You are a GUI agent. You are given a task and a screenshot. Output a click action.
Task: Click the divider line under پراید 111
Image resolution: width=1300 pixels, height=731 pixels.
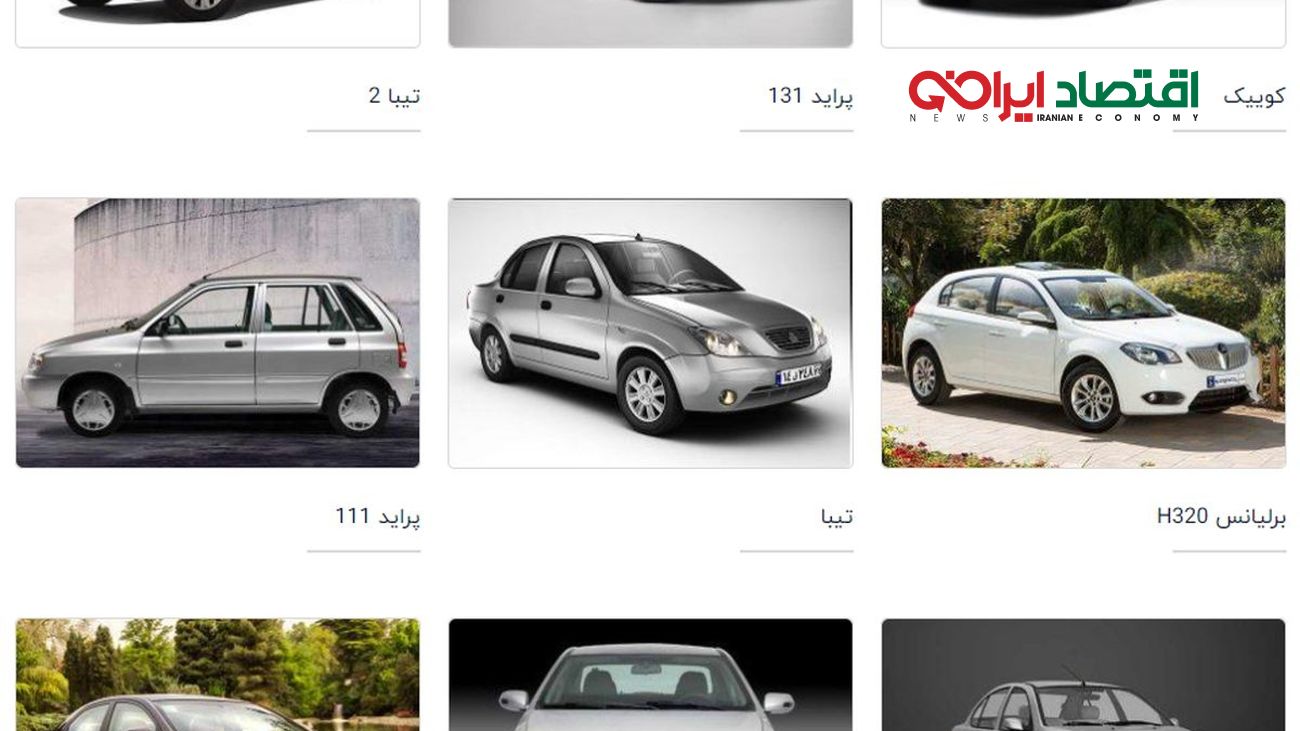364,551
